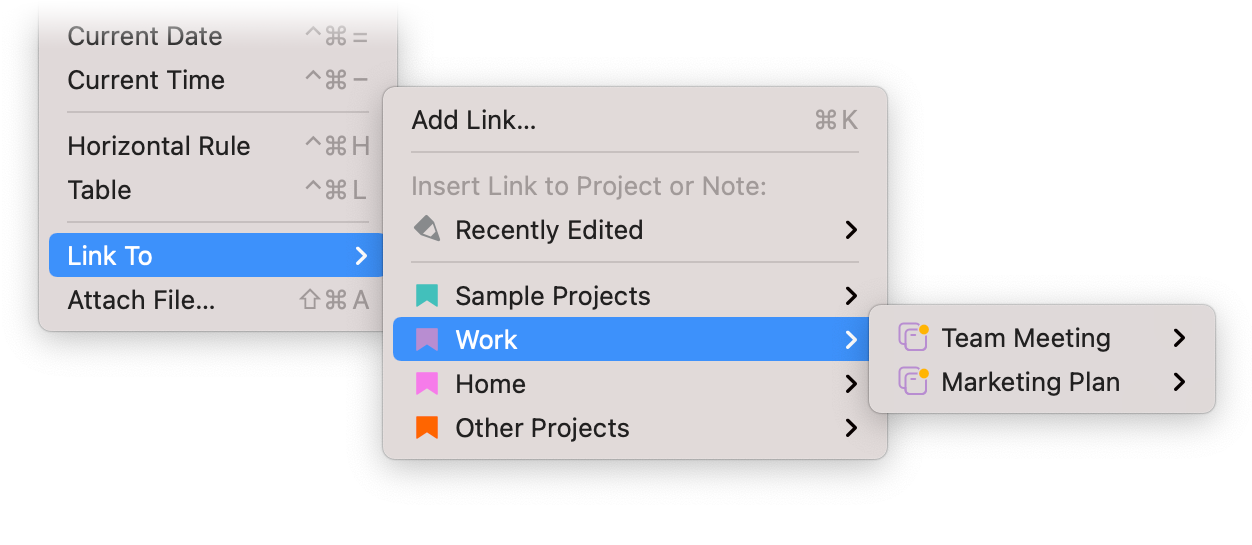Select the highlighted Link To item
This screenshot has height=545, width=1252.
pos(216,256)
